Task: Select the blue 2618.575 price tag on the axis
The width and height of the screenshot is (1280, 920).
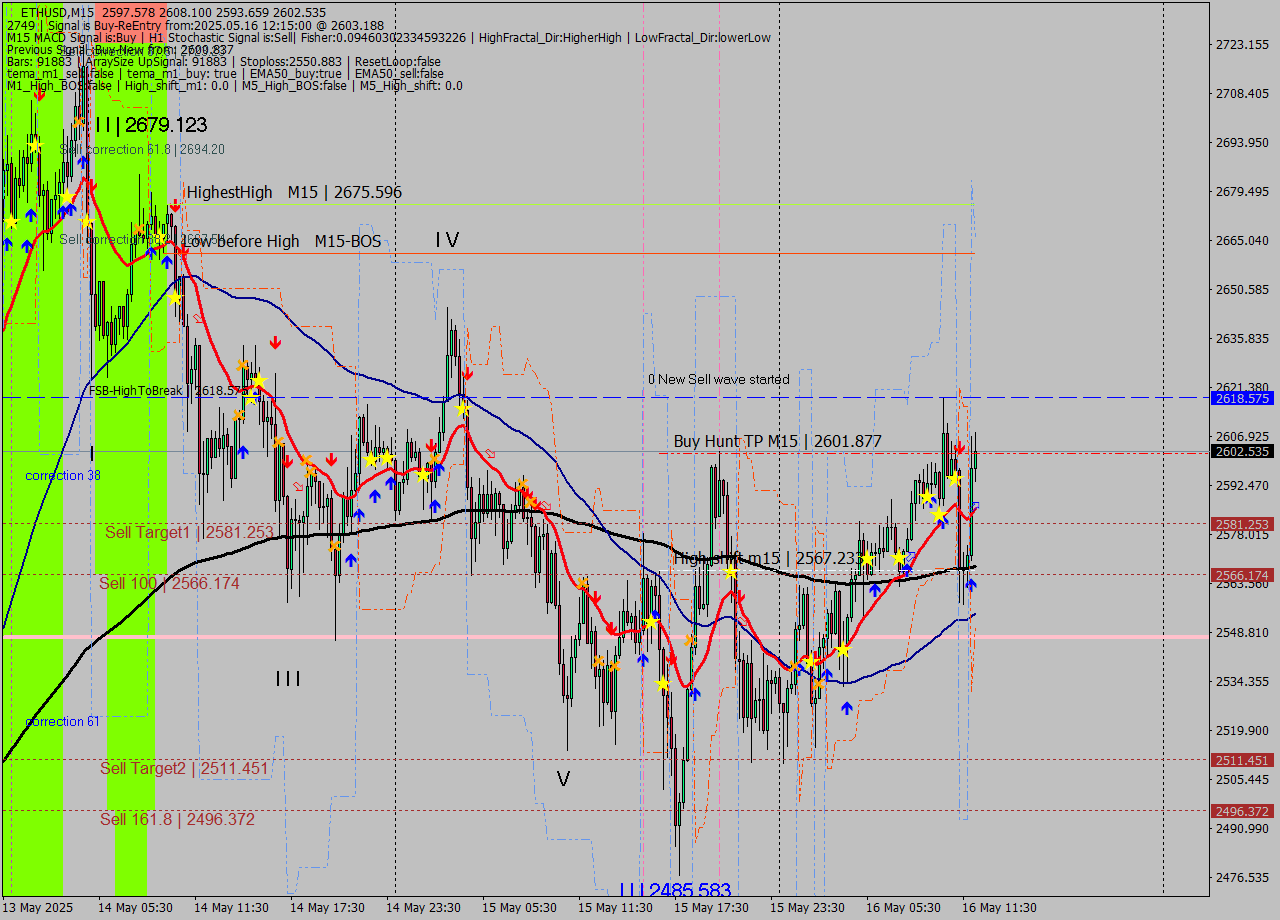Action: 1242,398
